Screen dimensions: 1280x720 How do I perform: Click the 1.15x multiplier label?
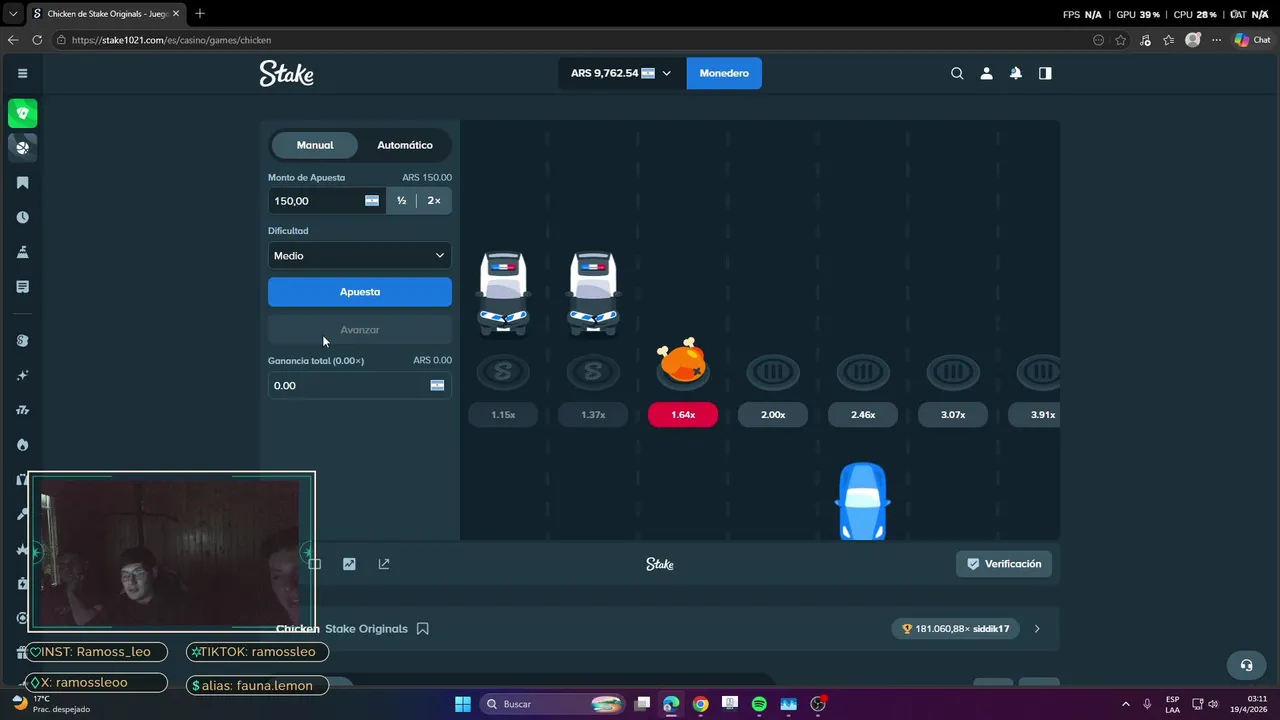coord(503,414)
